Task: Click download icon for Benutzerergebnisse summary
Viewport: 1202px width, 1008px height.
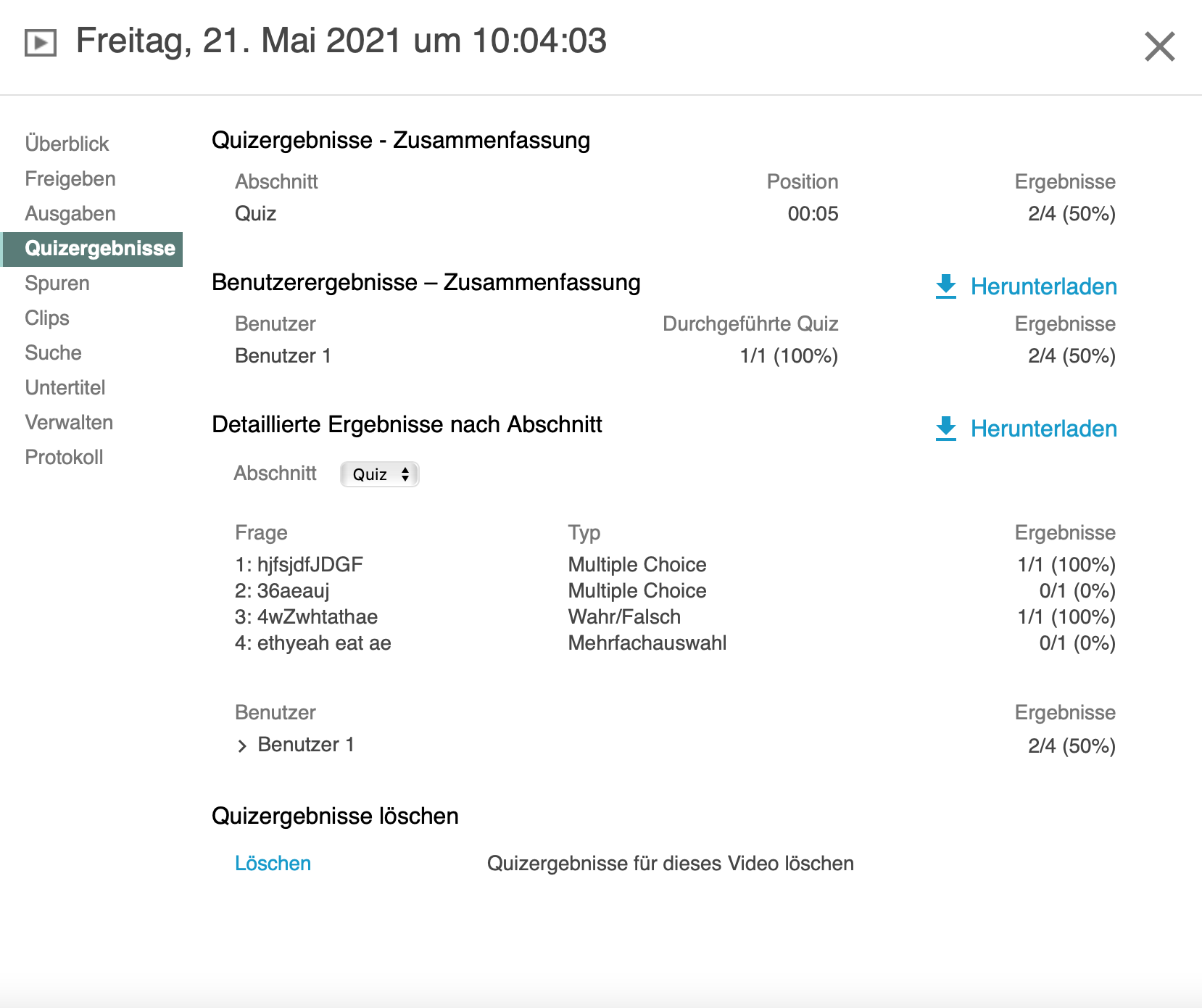Action: (x=946, y=286)
